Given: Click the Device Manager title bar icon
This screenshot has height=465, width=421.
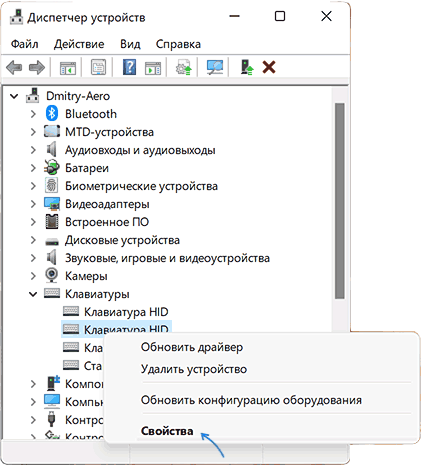Looking at the screenshot, I should pyautogui.click(x=16, y=17).
